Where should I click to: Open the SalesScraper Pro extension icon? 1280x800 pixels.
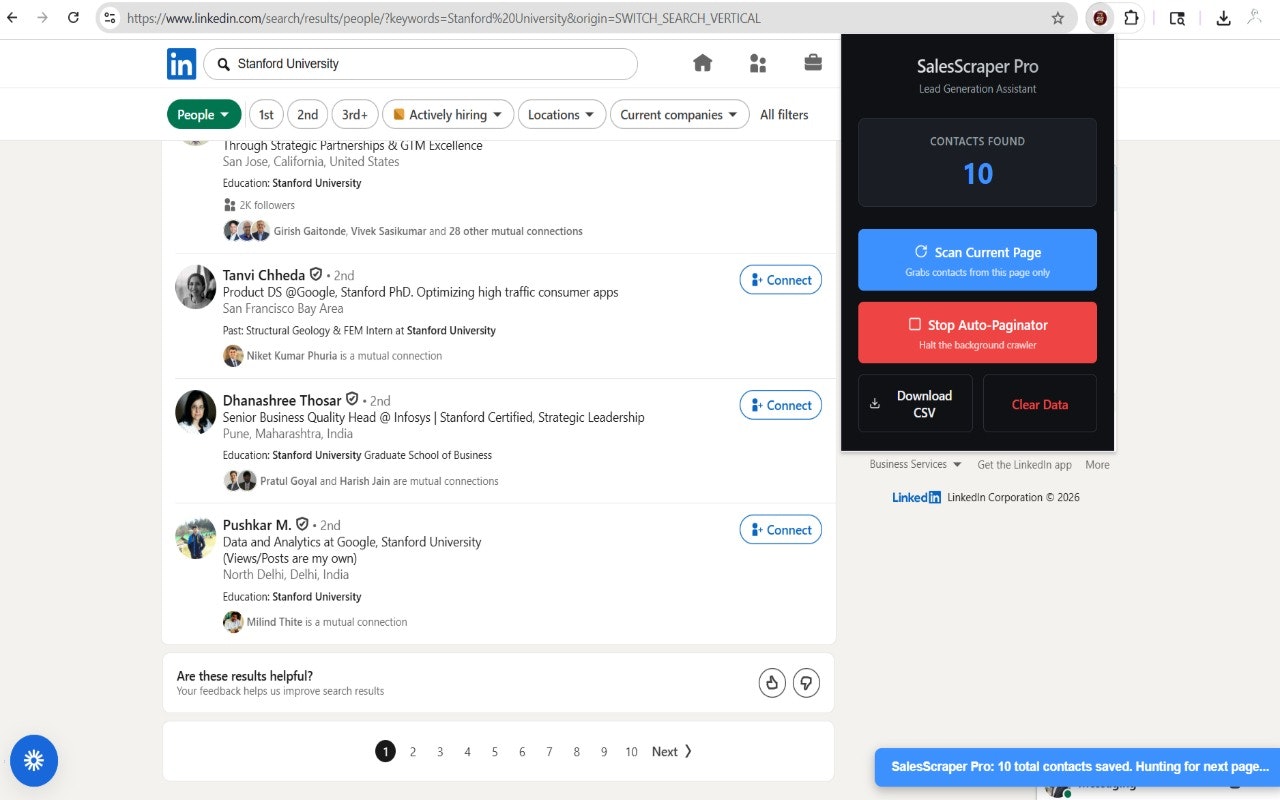pyautogui.click(x=1100, y=18)
